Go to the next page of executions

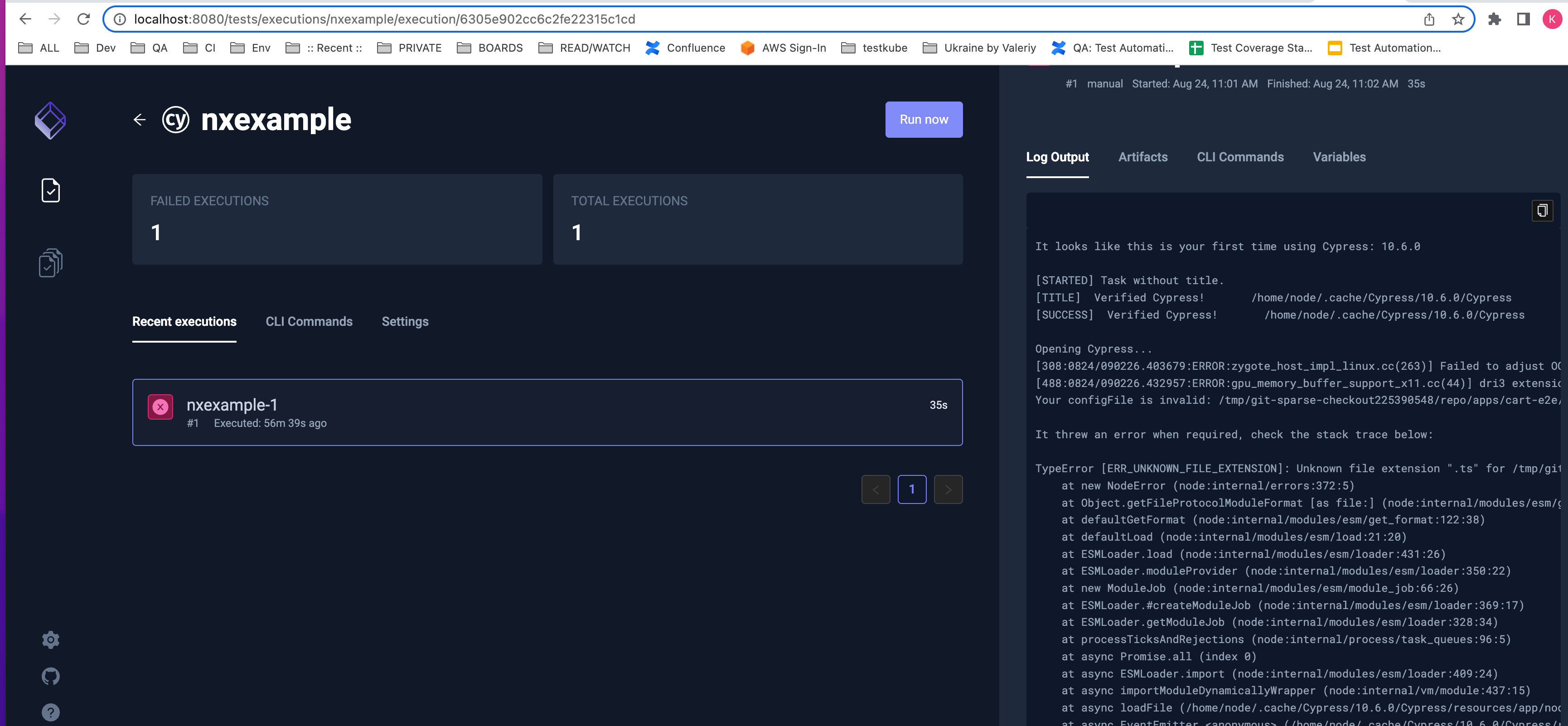949,489
